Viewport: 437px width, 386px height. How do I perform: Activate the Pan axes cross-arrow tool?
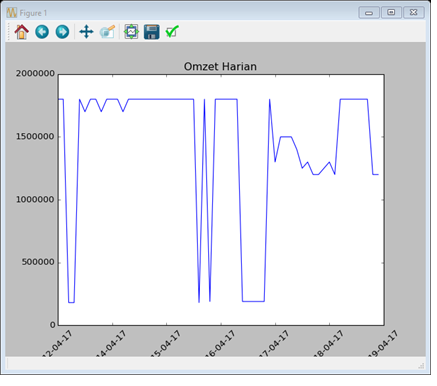click(x=86, y=32)
